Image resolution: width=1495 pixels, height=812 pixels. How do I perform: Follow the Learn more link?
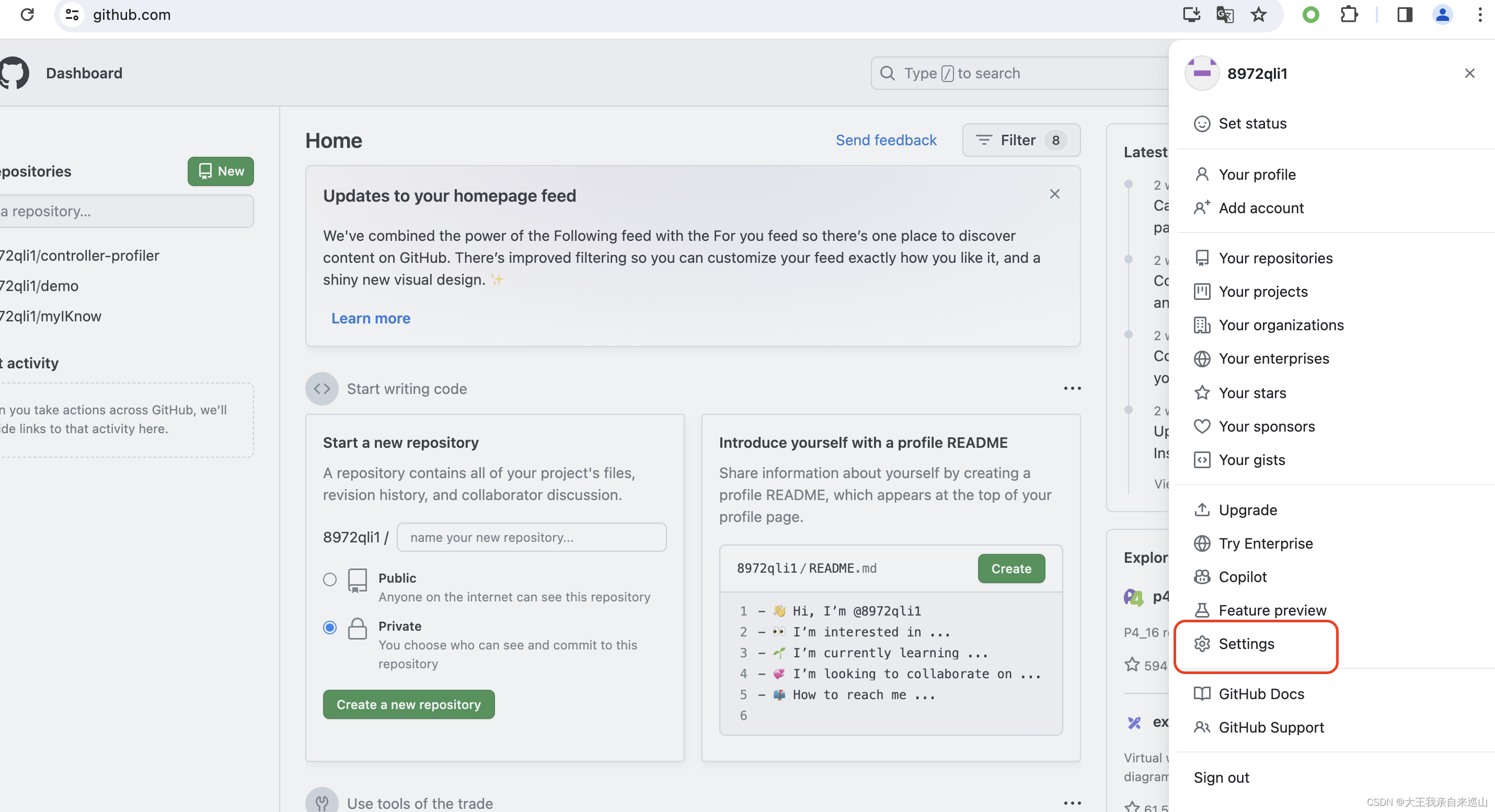pyautogui.click(x=370, y=318)
